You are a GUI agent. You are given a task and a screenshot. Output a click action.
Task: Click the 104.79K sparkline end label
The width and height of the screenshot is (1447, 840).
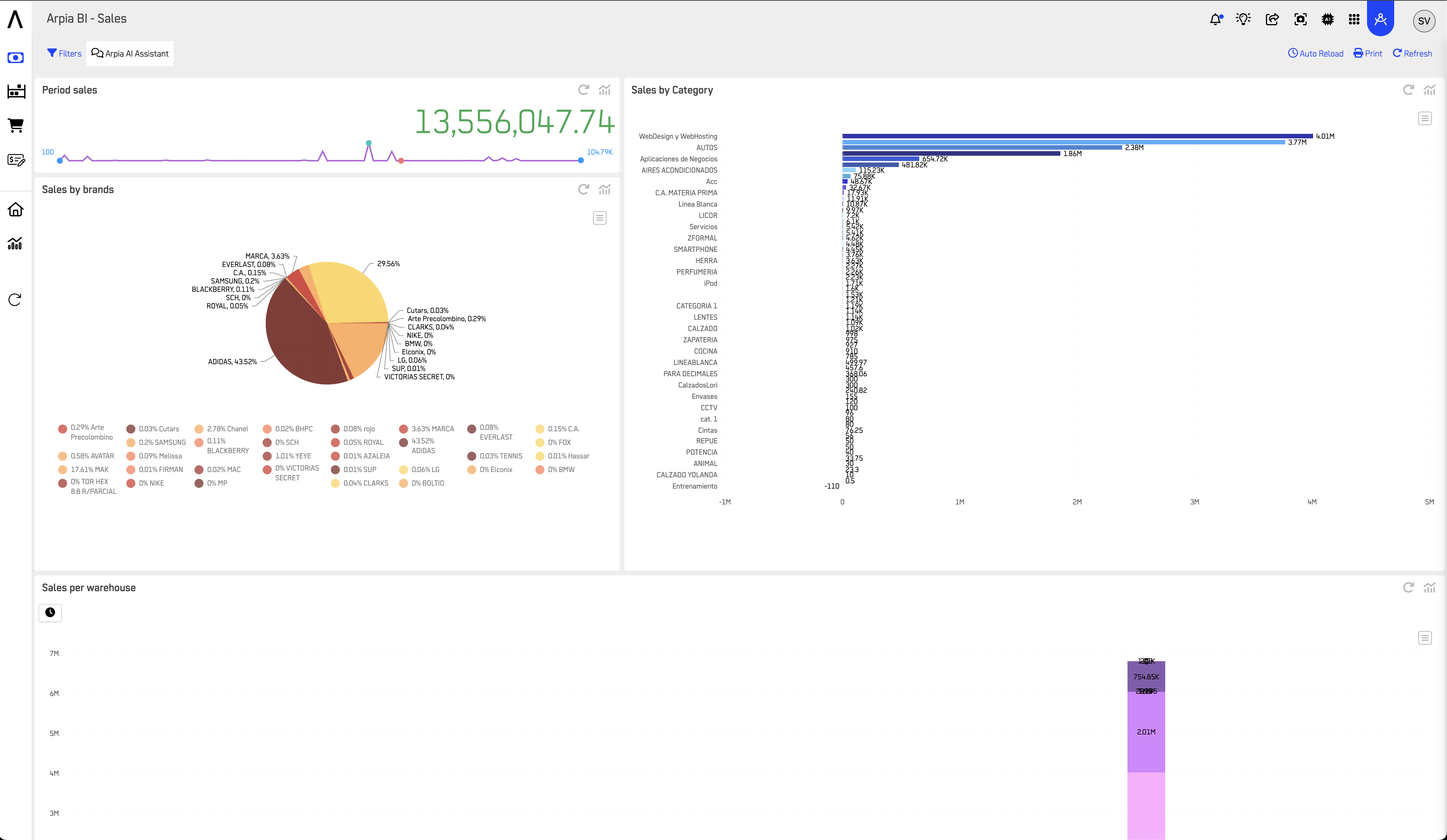pyautogui.click(x=599, y=152)
